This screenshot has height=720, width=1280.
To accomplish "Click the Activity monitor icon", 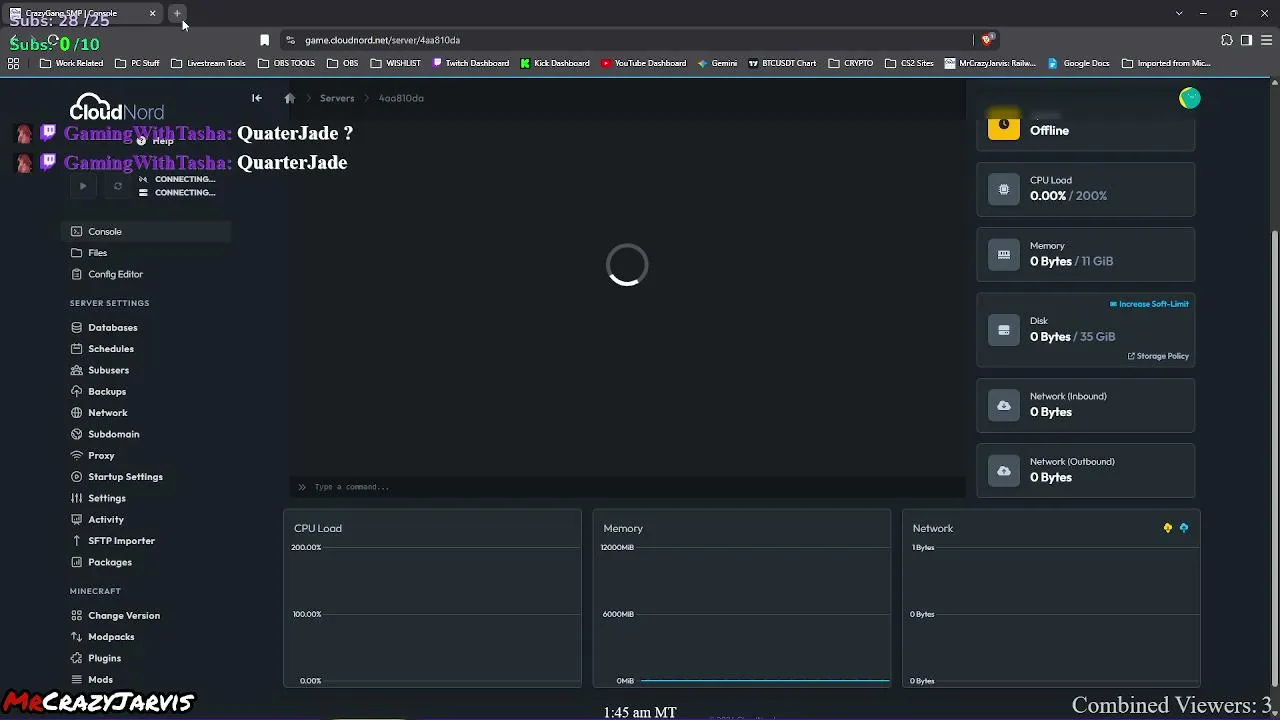I will 77,520.
